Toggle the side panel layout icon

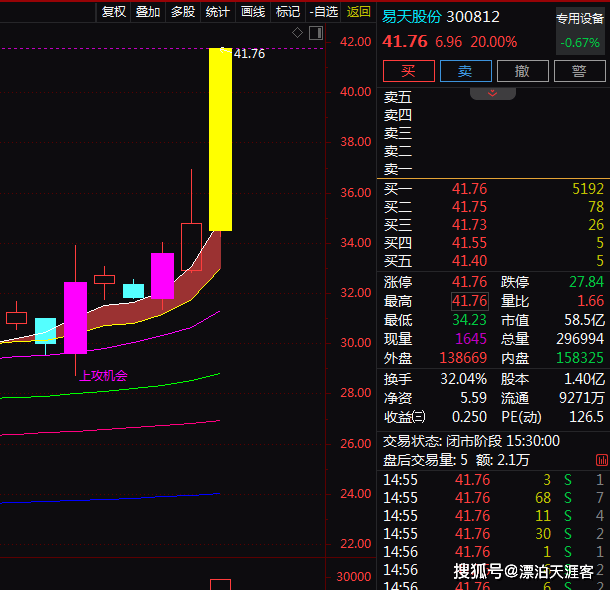315,33
